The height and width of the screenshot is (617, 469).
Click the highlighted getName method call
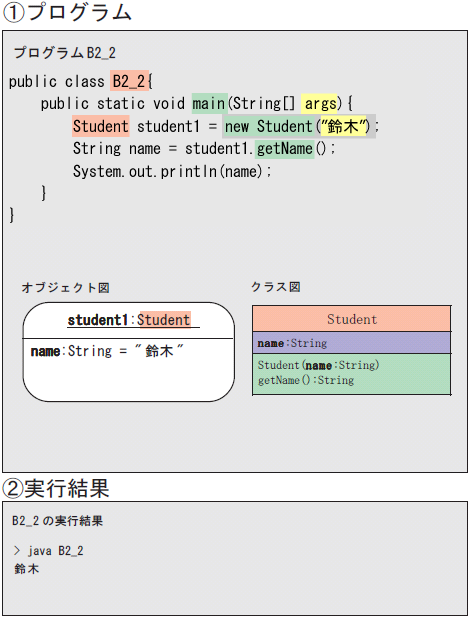tap(284, 149)
